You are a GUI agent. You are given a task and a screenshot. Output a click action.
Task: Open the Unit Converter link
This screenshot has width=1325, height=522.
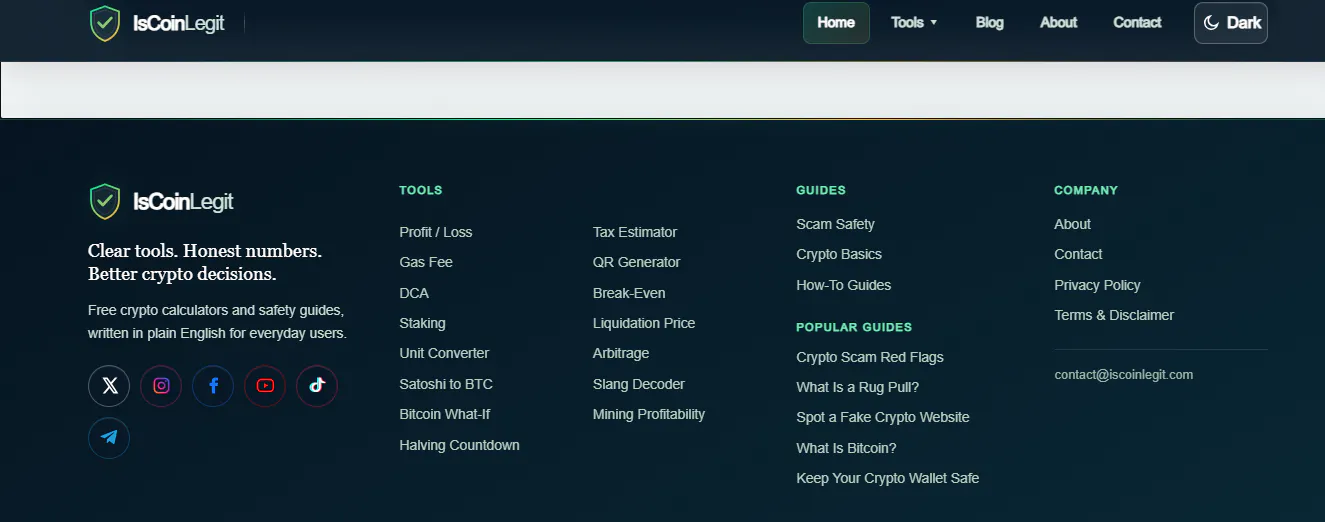click(444, 353)
